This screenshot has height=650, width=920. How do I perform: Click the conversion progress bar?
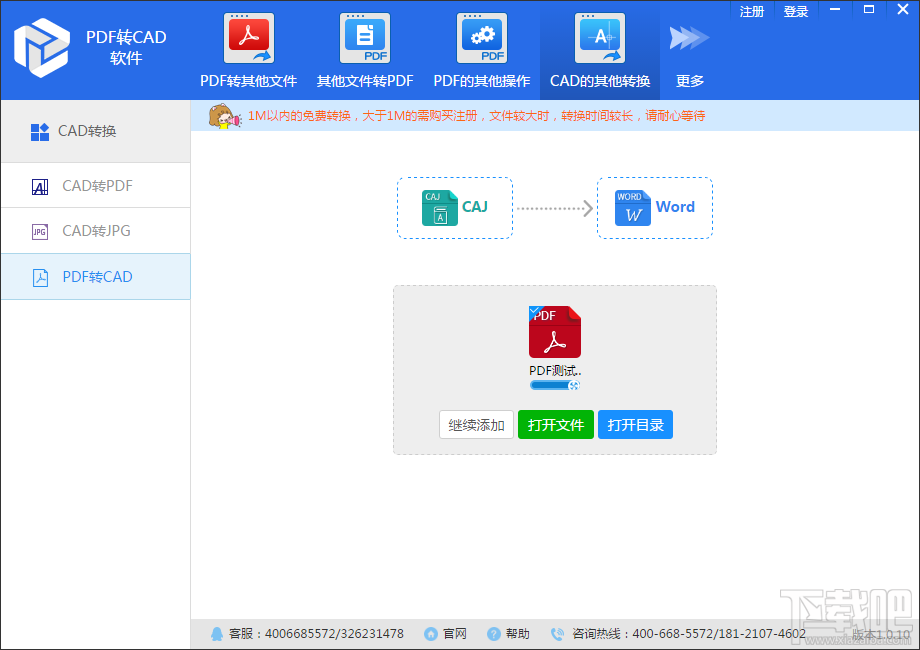(555, 385)
